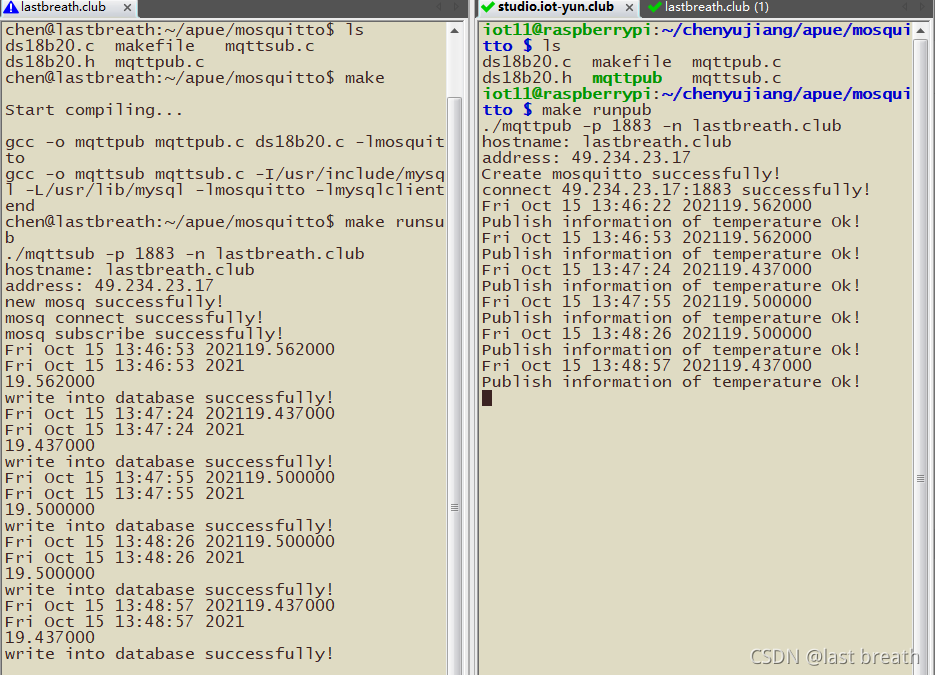935x675 pixels.
Task: Click 'Fri Oct 15 13:47:55 2021' line
Action: tap(125, 494)
